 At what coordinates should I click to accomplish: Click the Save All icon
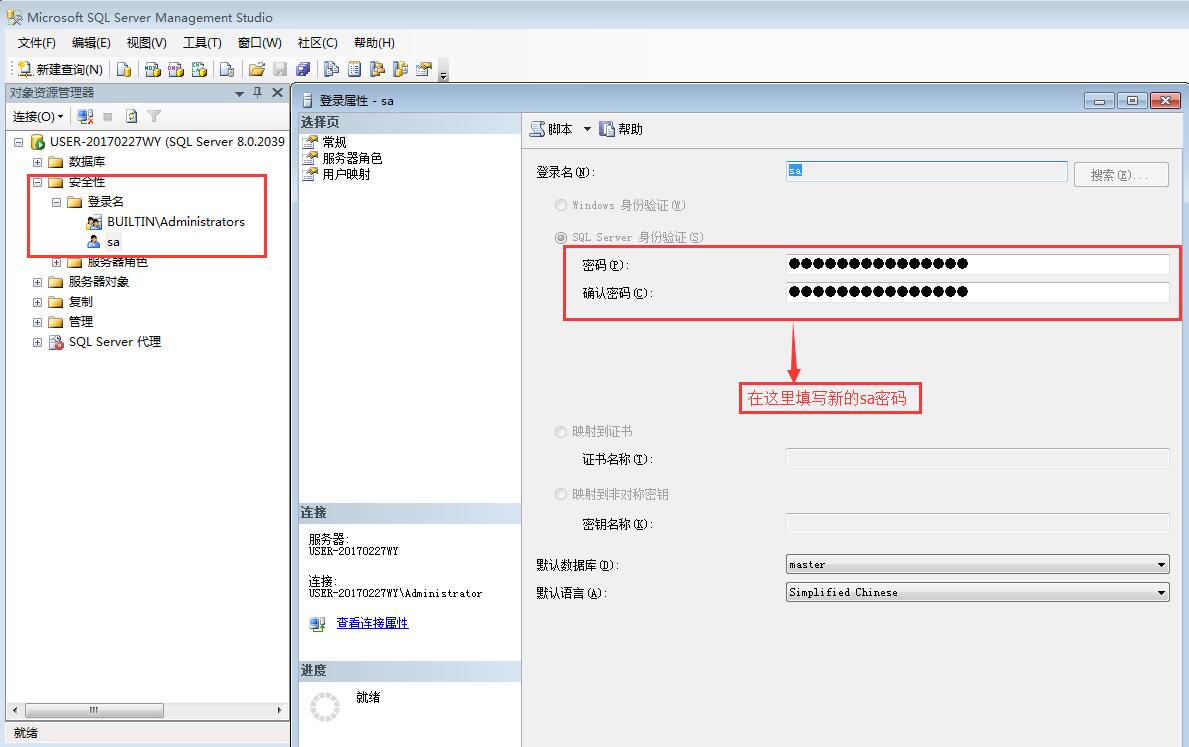pyautogui.click(x=303, y=70)
